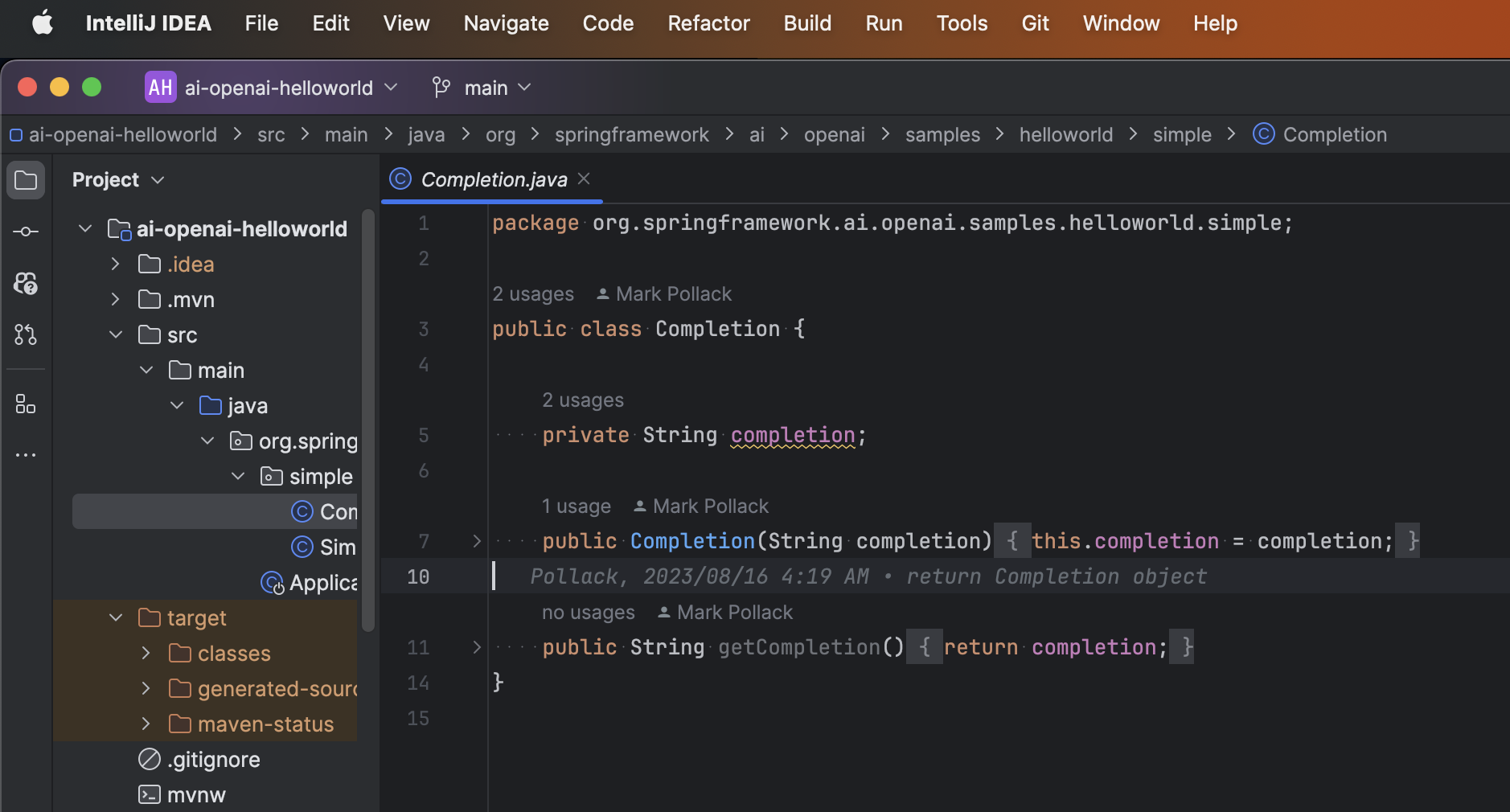Click 'no usages' hint above getCompletion
This screenshot has width=1510, height=812.
coord(588,612)
